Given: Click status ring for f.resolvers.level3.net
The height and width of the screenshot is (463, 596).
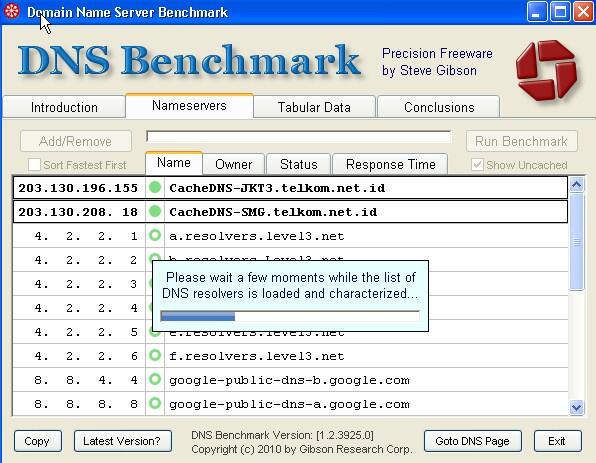Looking at the screenshot, I should tap(155, 355).
